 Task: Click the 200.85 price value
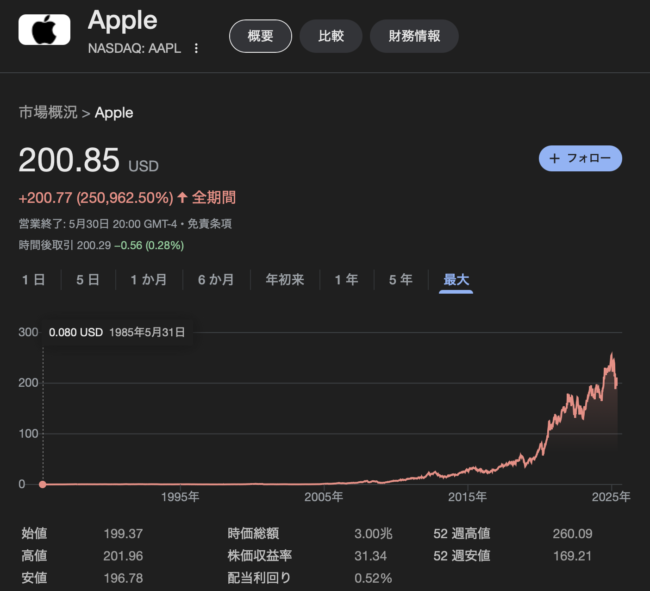coord(69,160)
